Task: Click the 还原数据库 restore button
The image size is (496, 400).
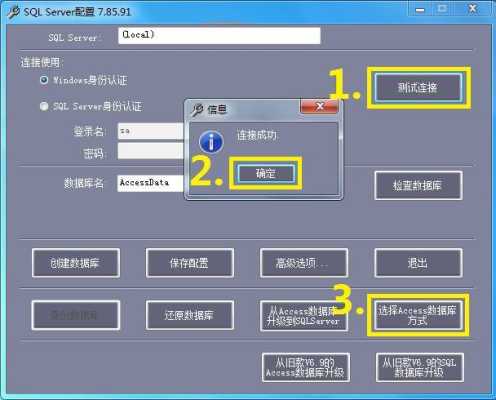Action: point(190,315)
